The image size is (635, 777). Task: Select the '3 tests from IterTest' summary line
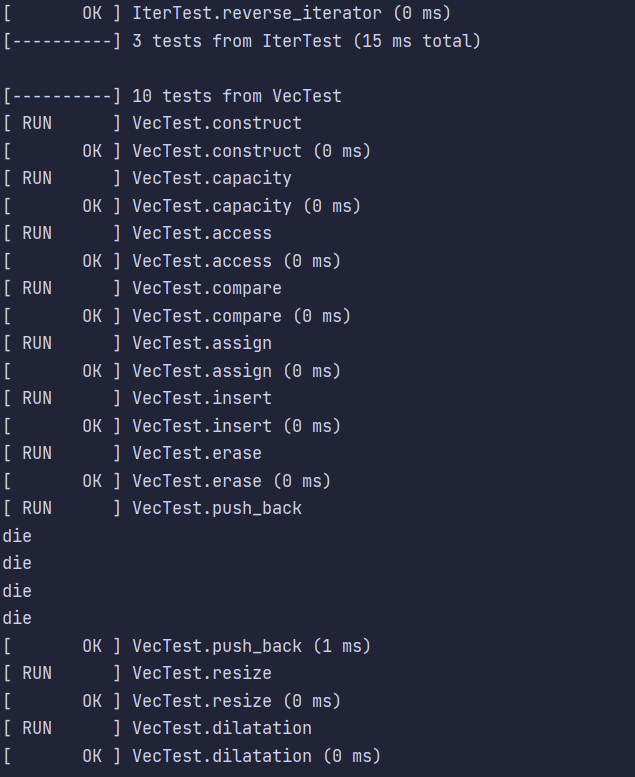click(x=242, y=41)
